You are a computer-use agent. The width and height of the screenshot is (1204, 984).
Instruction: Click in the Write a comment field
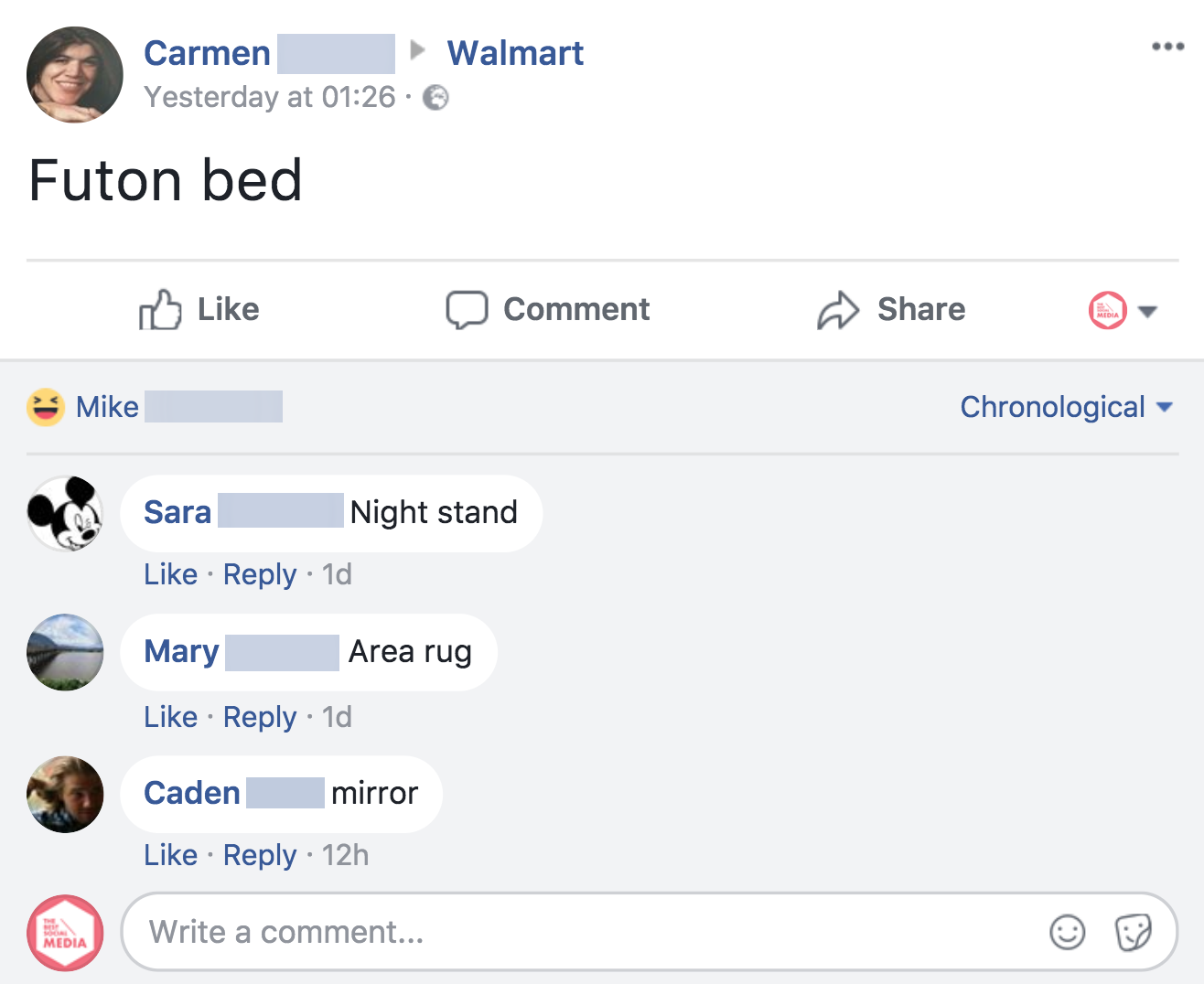(586, 932)
